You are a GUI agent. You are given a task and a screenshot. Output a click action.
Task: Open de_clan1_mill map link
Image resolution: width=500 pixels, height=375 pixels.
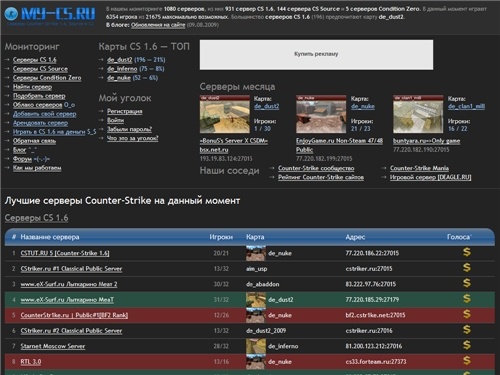(x=466, y=106)
